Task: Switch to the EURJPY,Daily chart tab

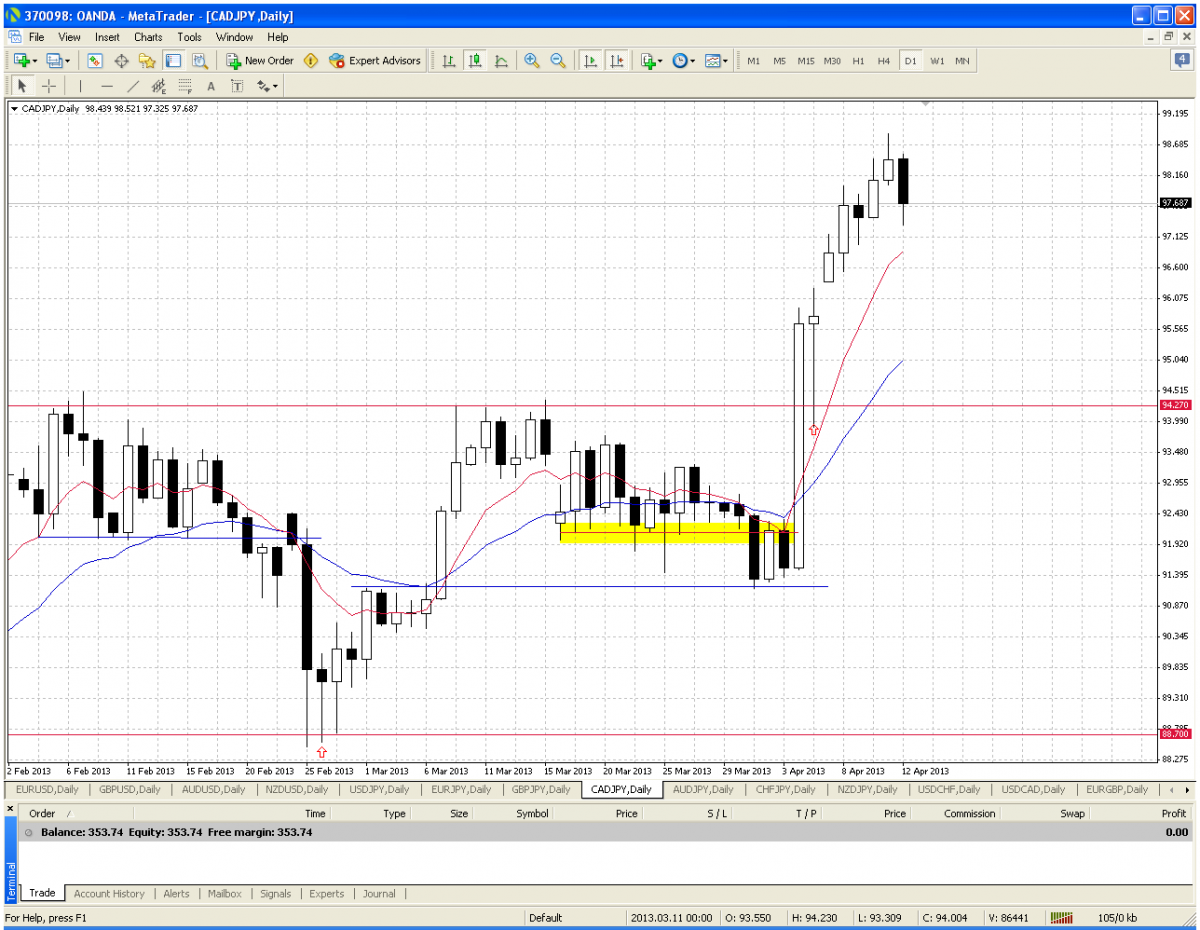Action: pos(461,789)
